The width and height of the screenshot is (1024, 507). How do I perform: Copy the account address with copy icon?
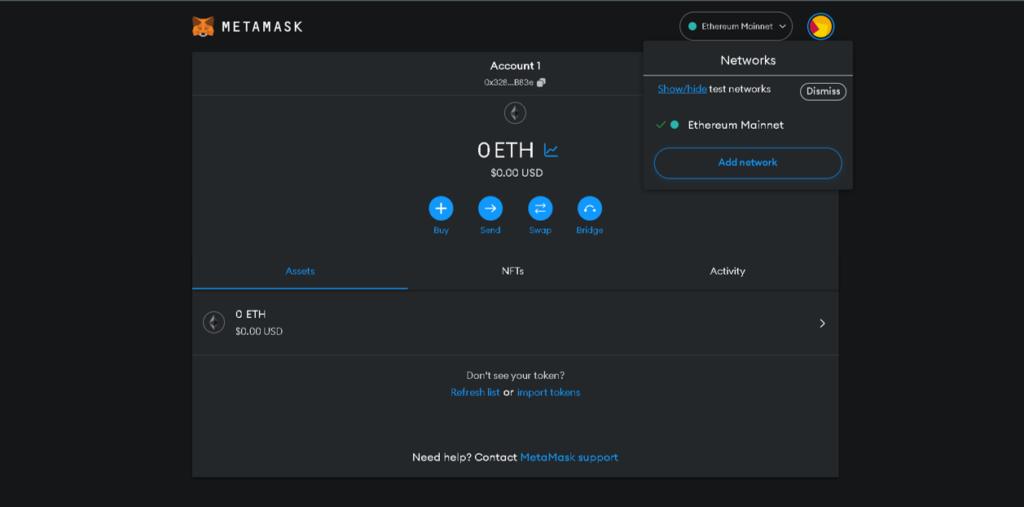[x=541, y=82]
